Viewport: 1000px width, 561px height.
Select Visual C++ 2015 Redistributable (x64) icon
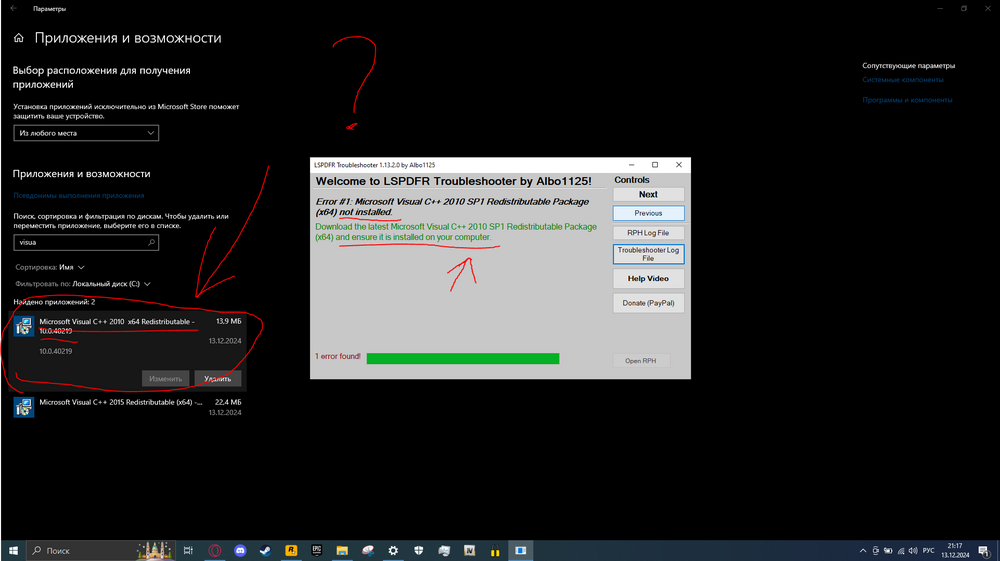24,407
